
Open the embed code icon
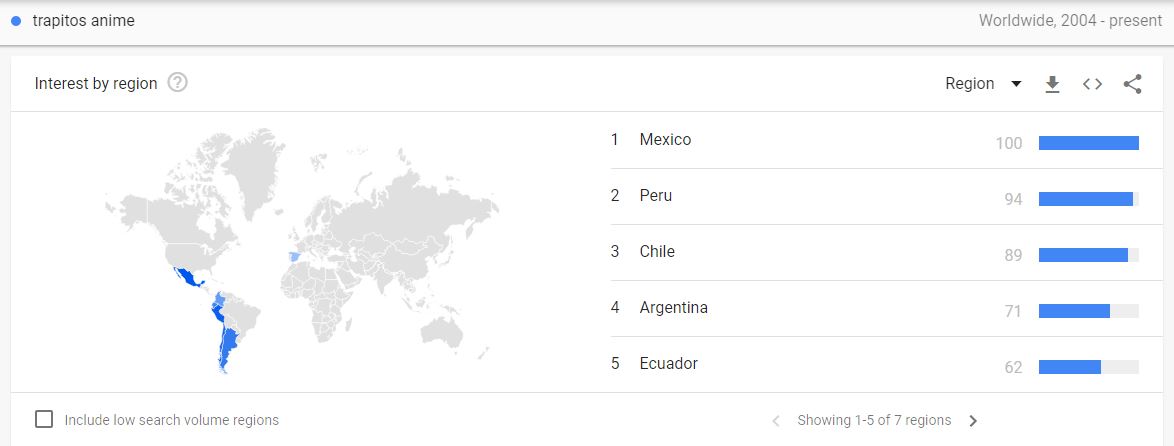point(1092,84)
